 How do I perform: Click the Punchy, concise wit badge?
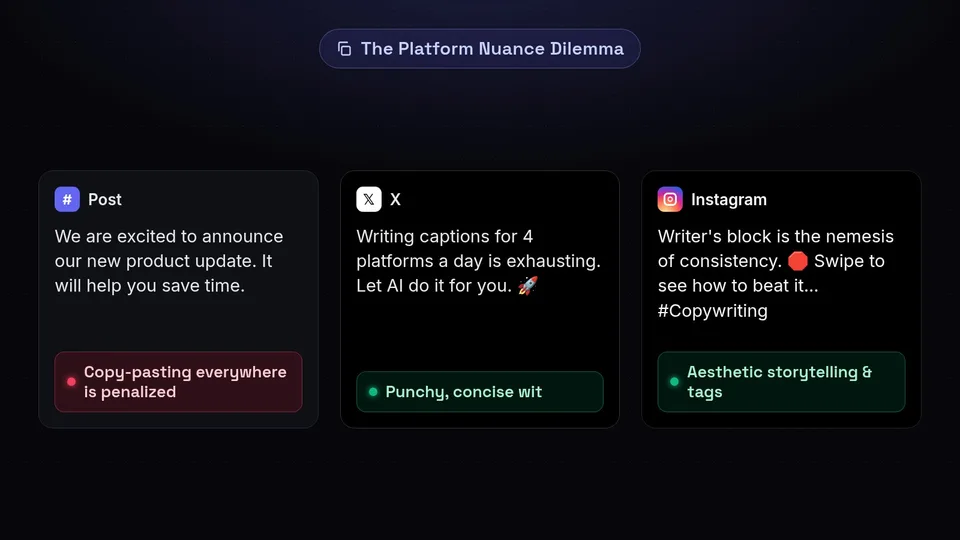tap(480, 392)
